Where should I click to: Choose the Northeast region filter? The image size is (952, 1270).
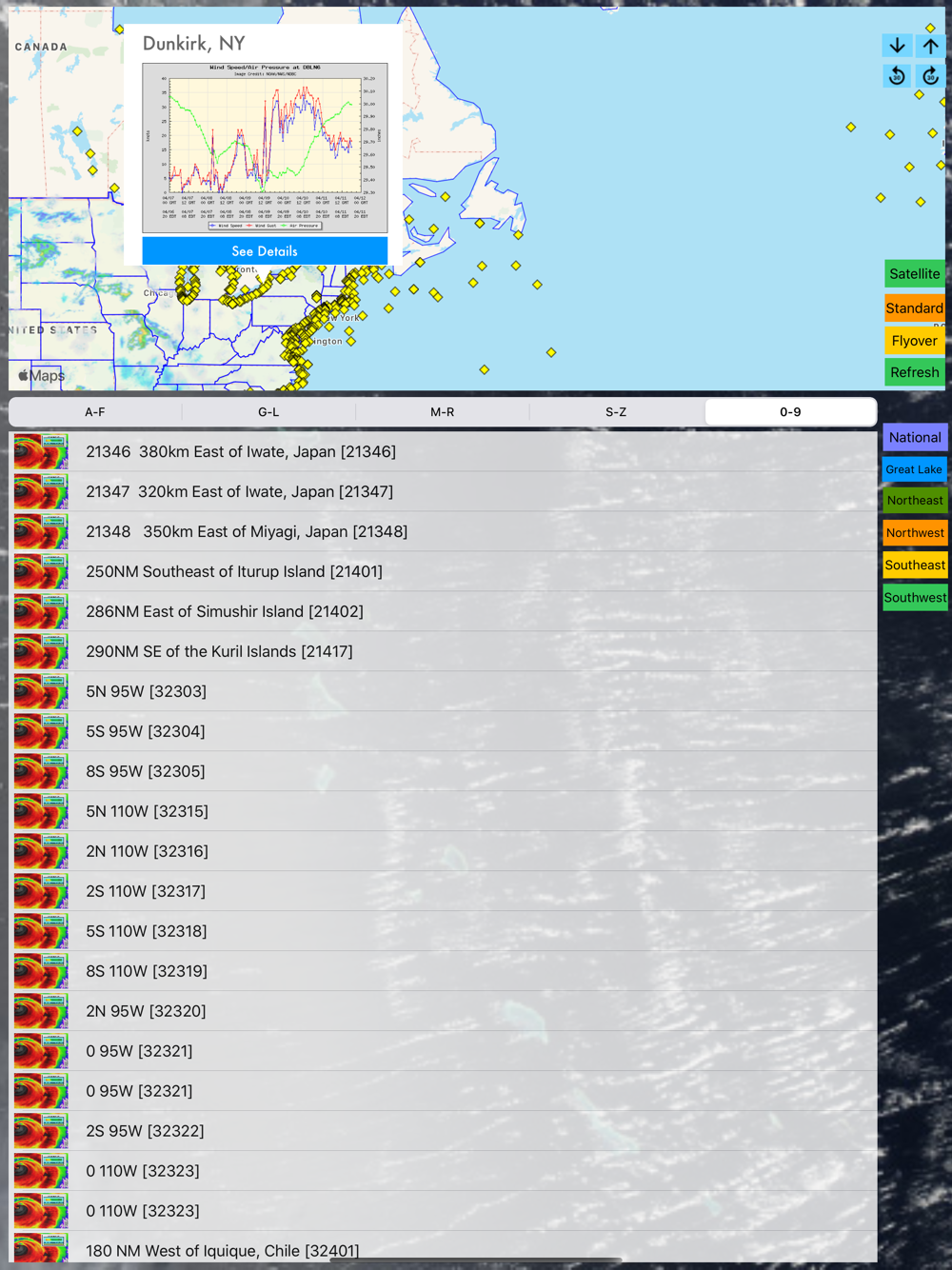(915, 501)
